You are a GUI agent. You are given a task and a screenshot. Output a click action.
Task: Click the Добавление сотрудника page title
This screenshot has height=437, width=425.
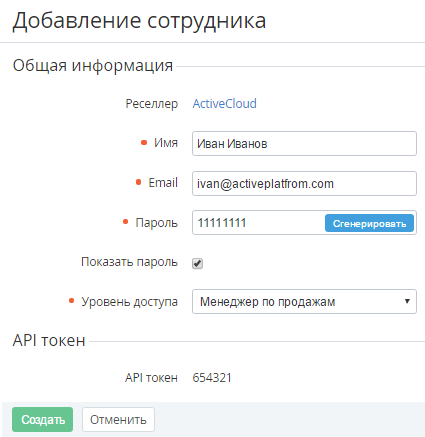pyautogui.click(x=139, y=21)
